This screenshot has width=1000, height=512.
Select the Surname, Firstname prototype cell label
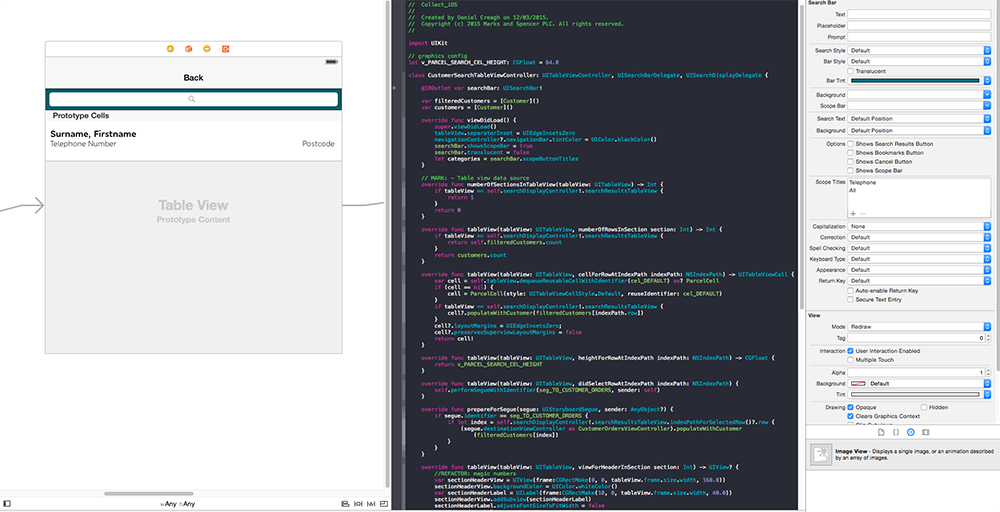pos(93,134)
